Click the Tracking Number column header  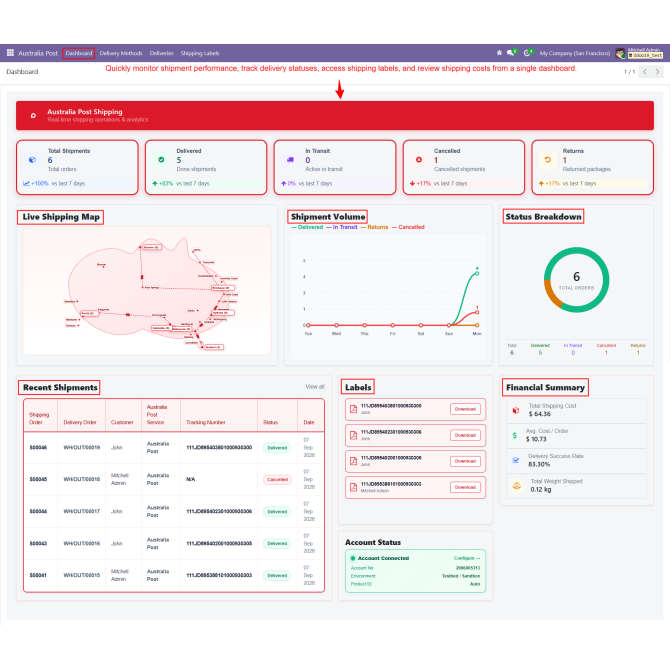tap(206, 422)
